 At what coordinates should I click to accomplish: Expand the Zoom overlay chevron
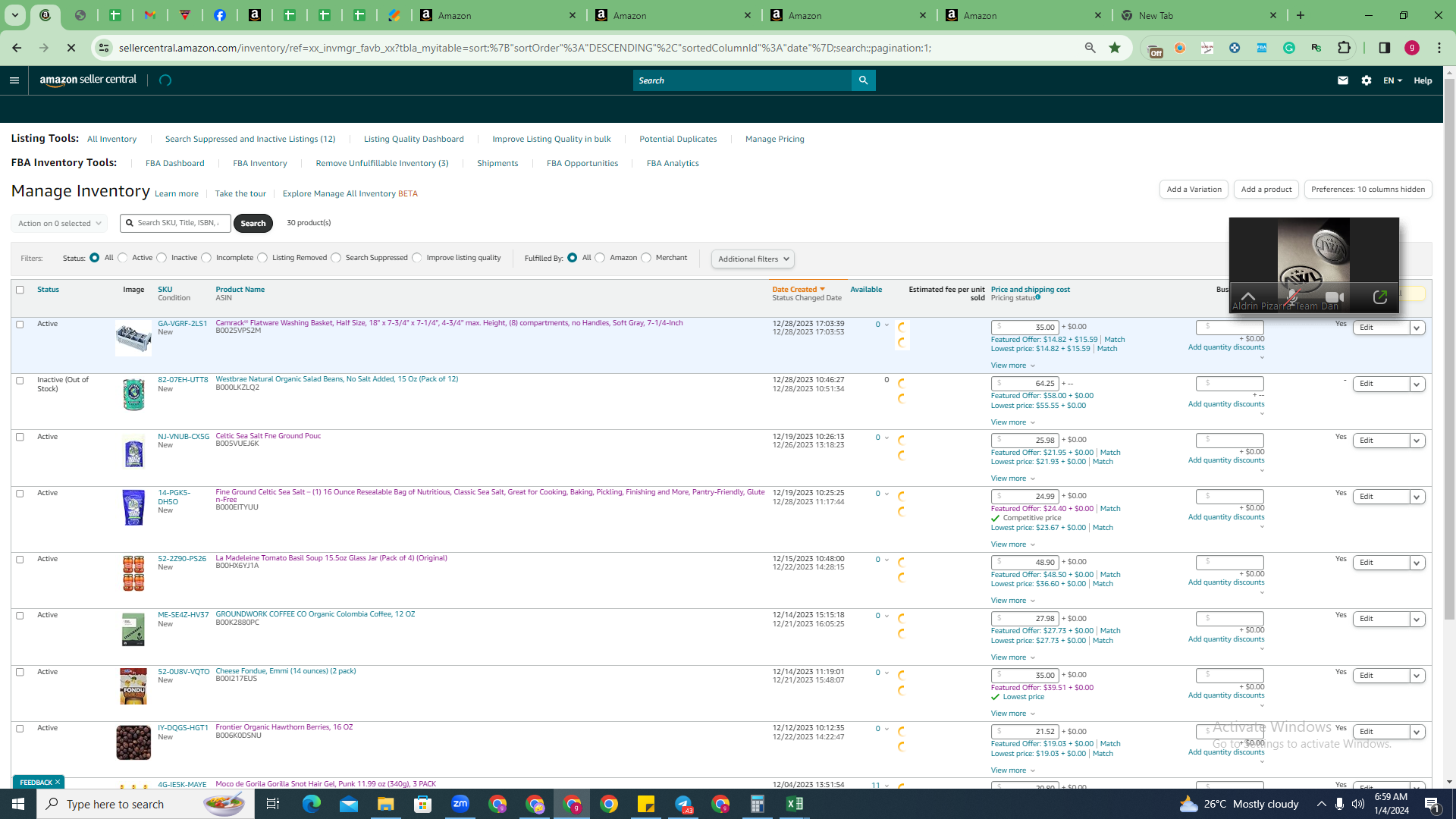tap(1247, 296)
